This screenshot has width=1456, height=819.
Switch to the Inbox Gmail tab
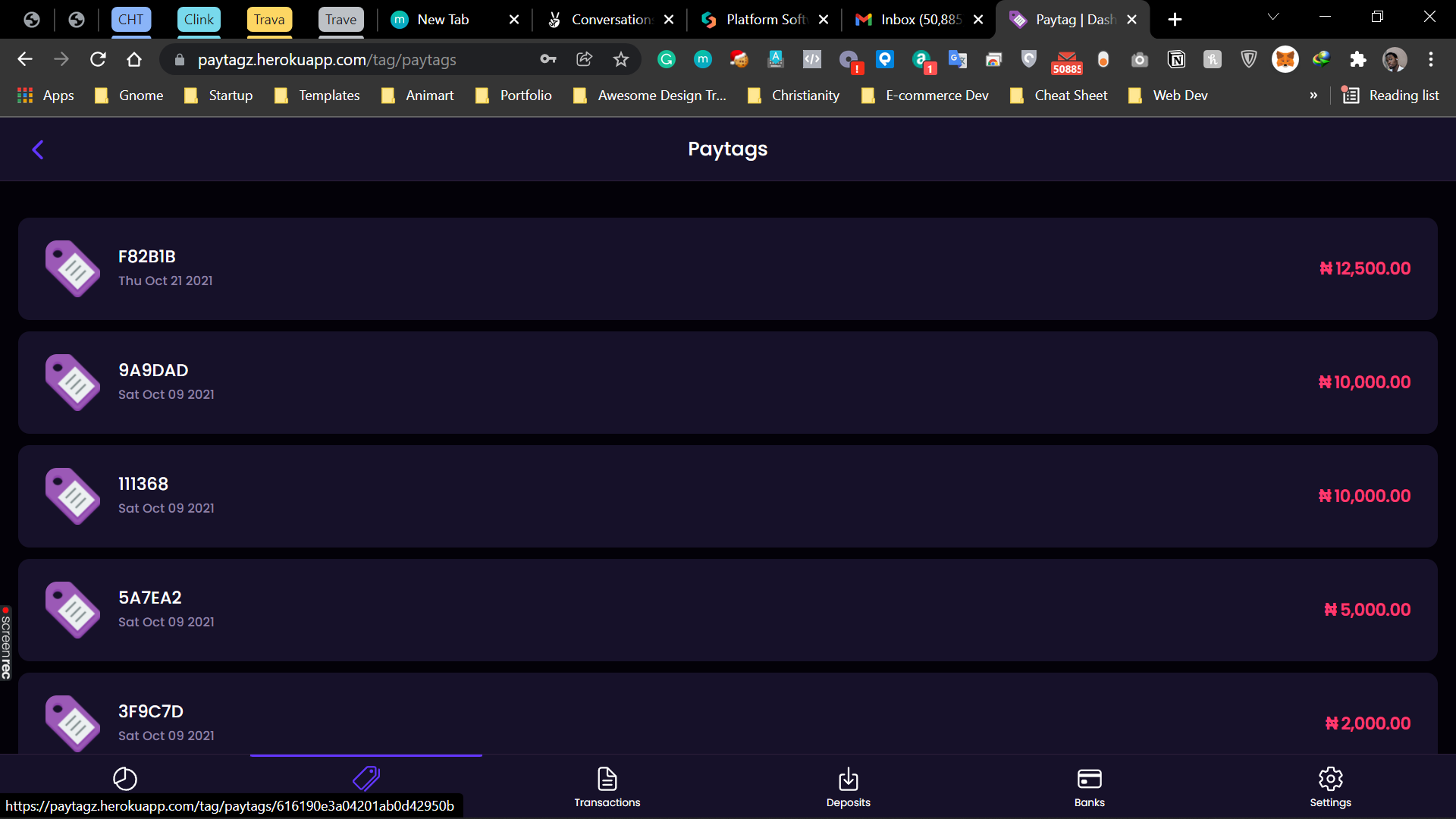pyautogui.click(x=918, y=20)
